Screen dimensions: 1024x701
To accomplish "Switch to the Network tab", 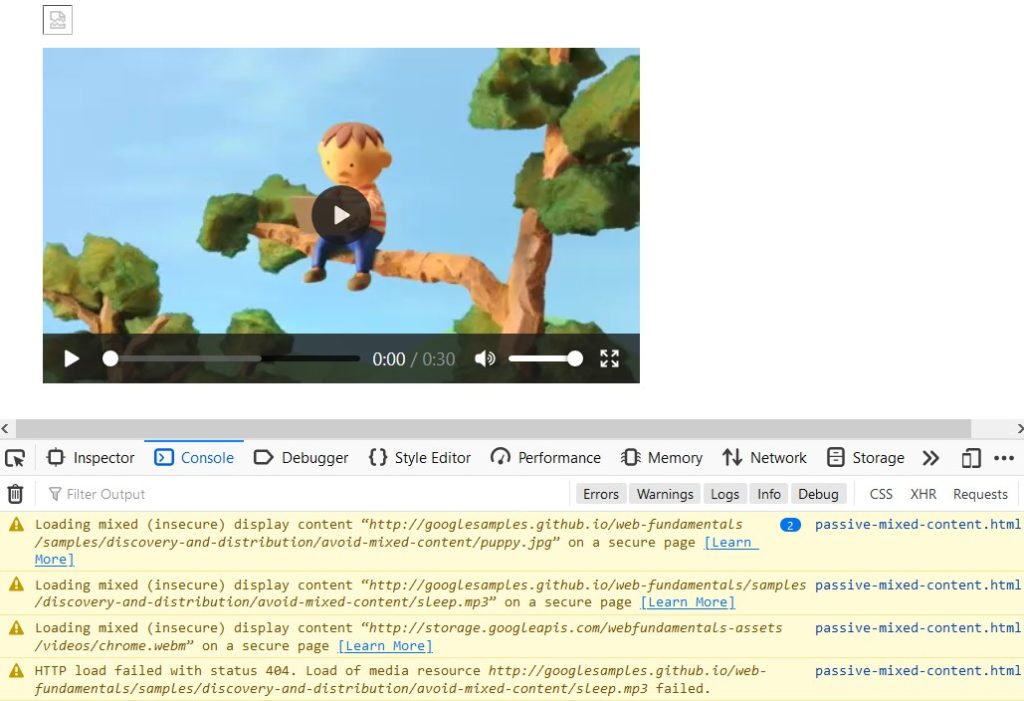I will coord(765,458).
